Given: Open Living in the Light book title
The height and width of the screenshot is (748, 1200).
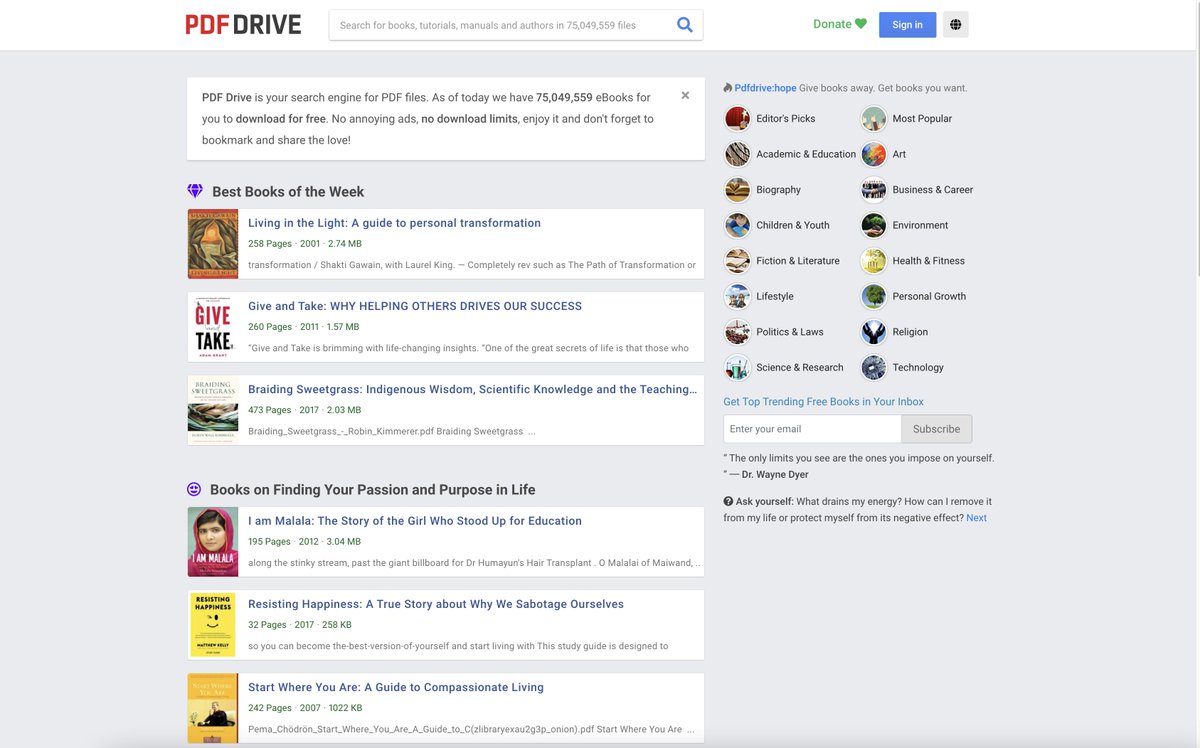Looking at the screenshot, I should (x=394, y=223).
